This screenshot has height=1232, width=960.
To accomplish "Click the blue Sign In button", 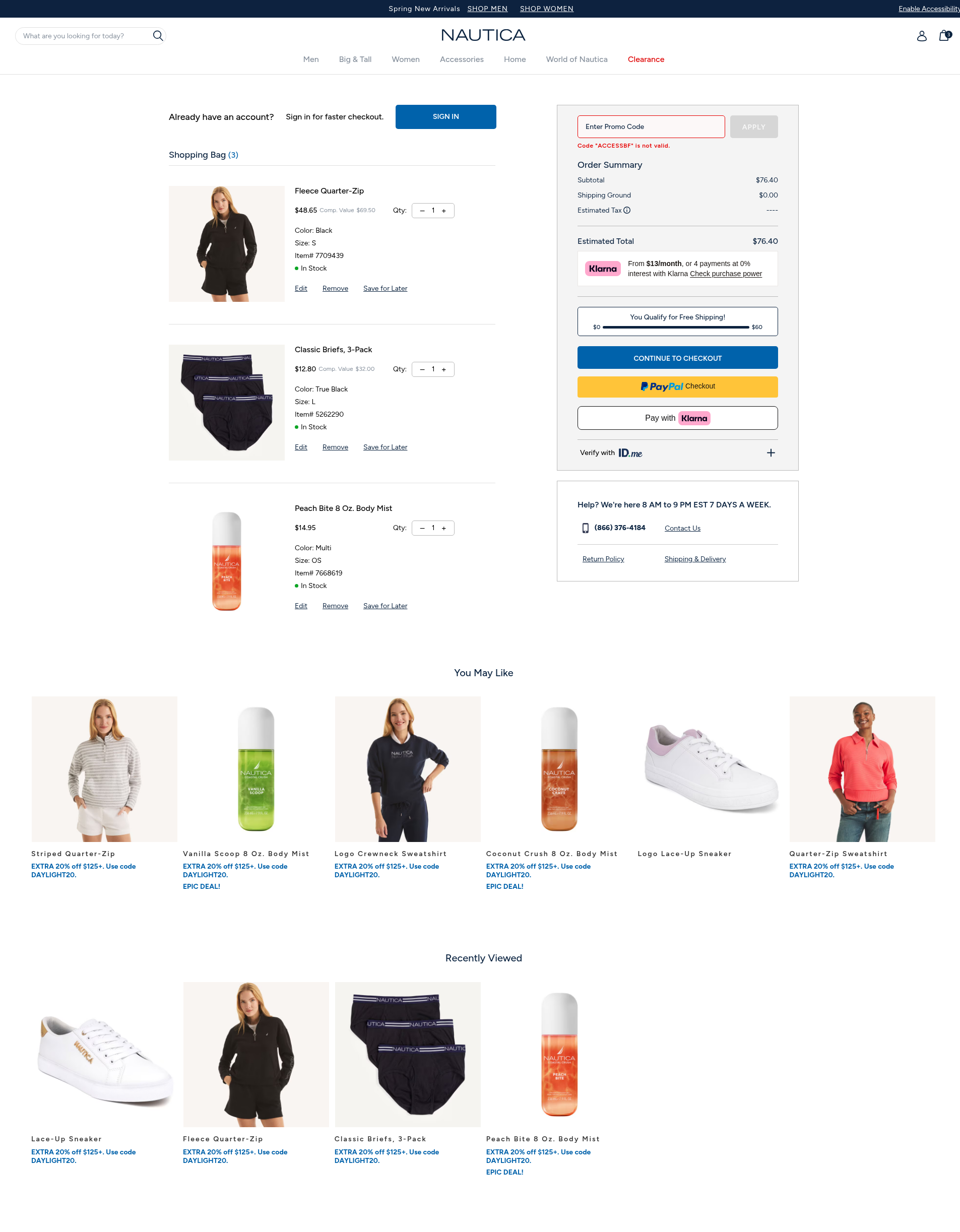I will point(445,117).
